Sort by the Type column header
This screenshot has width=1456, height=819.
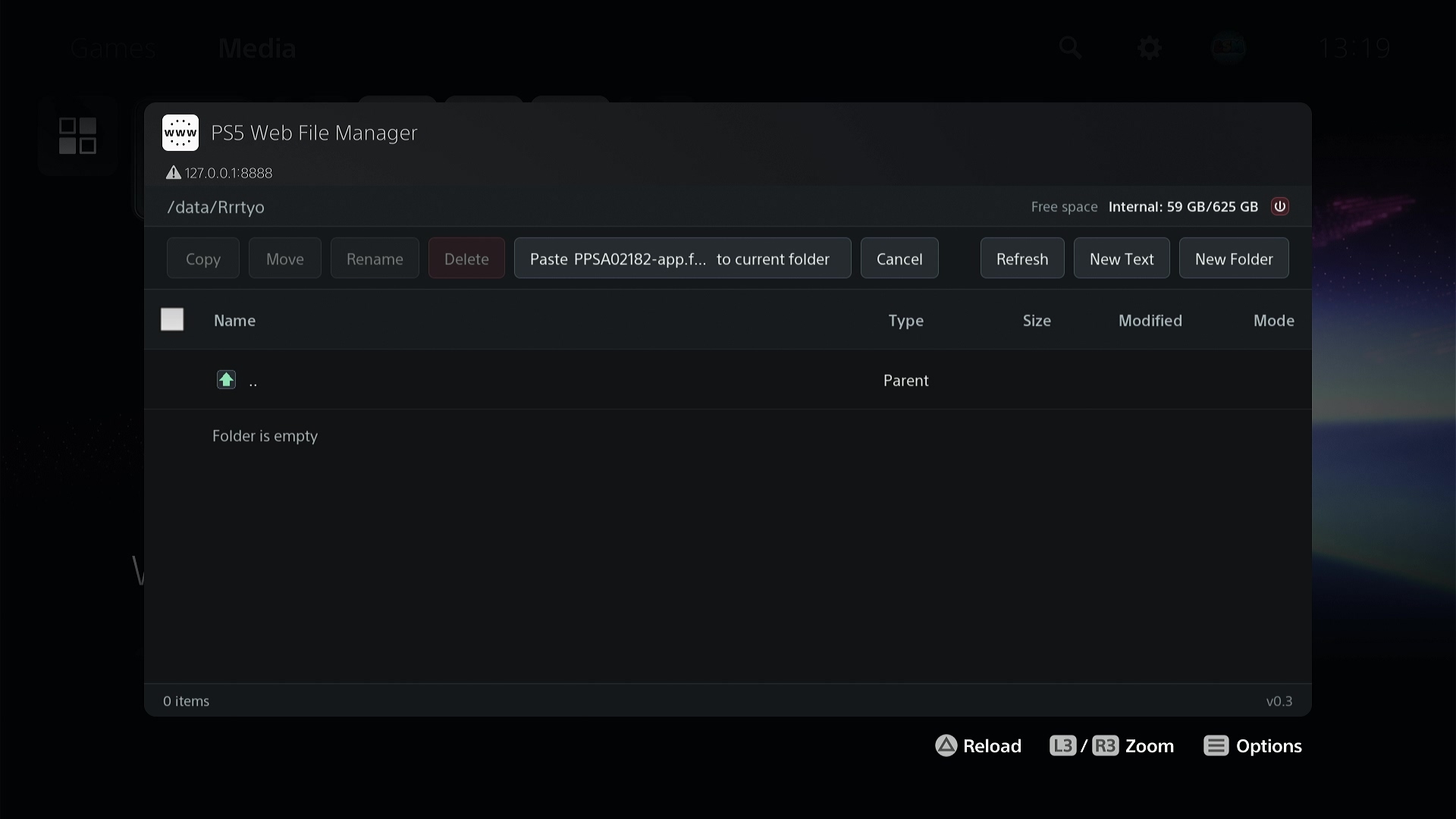tap(906, 320)
